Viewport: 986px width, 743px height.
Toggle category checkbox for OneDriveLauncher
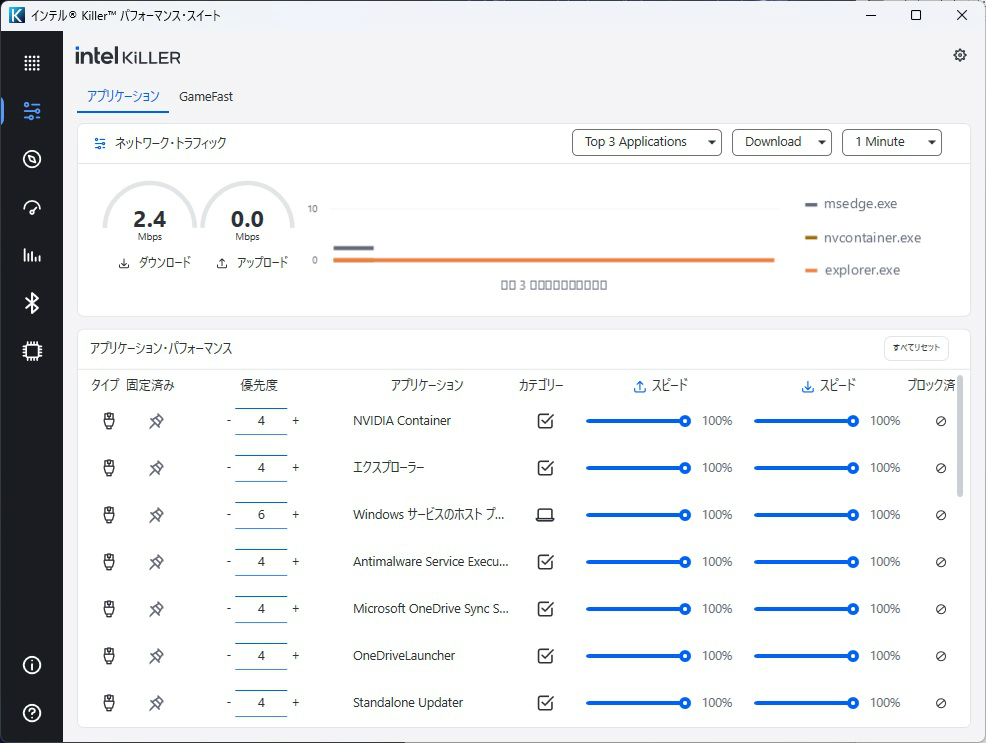pyautogui.click(x=546, y=656)
